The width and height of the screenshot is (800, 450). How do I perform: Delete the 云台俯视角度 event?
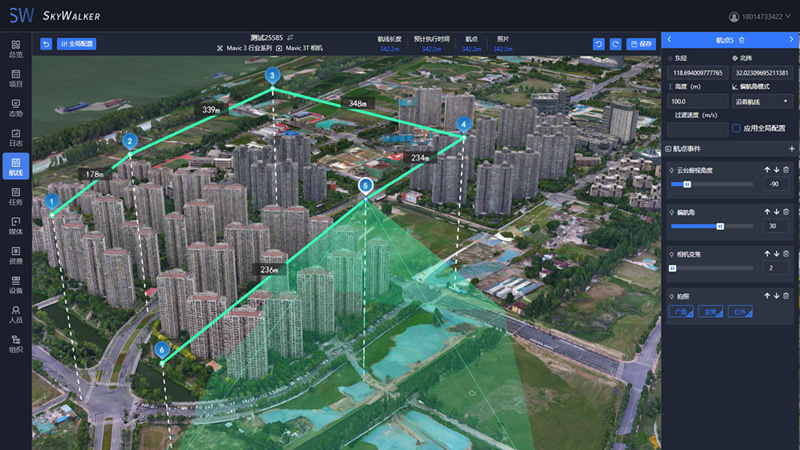pyautogui.click(x=786, y=170)
